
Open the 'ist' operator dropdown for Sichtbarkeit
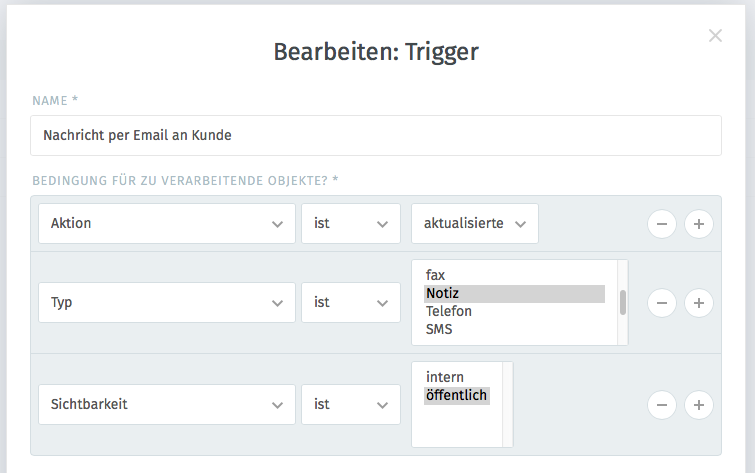[x=351, y=405]
